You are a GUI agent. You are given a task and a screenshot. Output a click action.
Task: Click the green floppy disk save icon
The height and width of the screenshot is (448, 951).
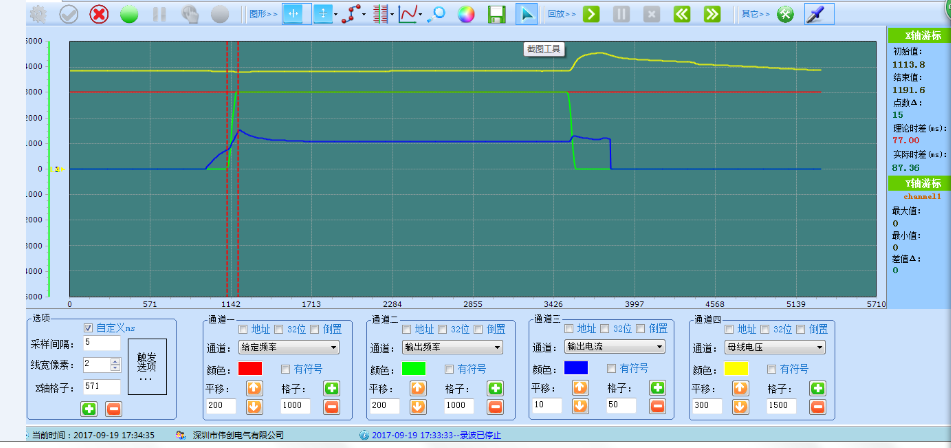pos(497,14)
